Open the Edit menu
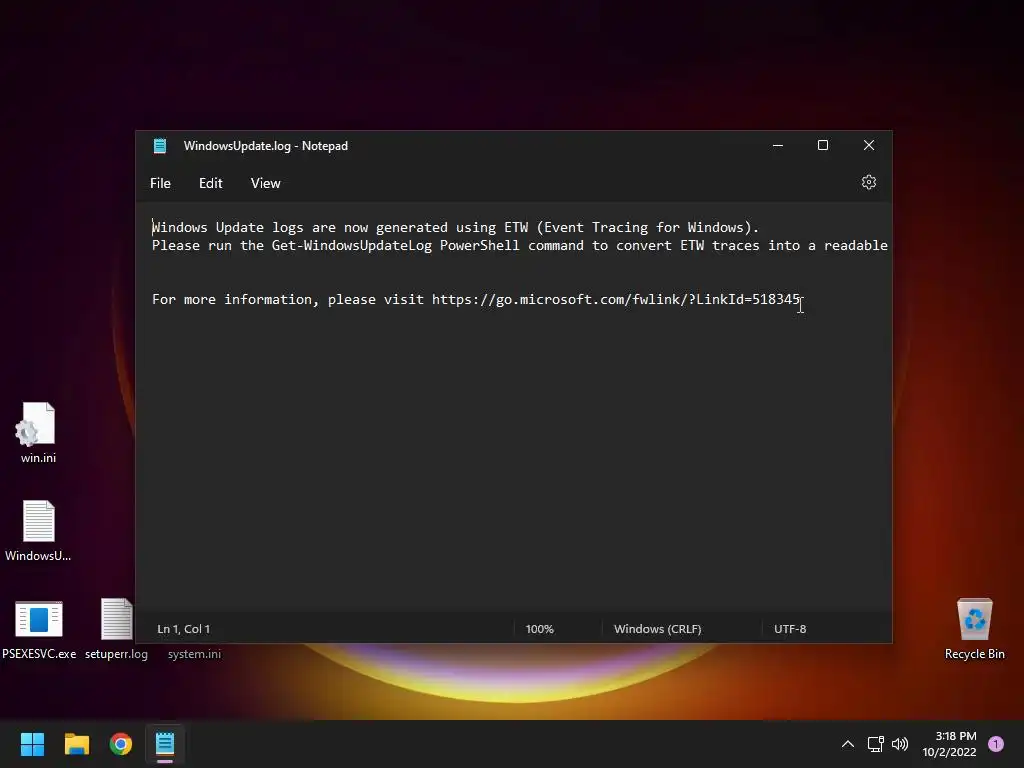Image resolution: width=1024 pixels, height=768 pixels. pyautogui.click(x=210, y=184)
